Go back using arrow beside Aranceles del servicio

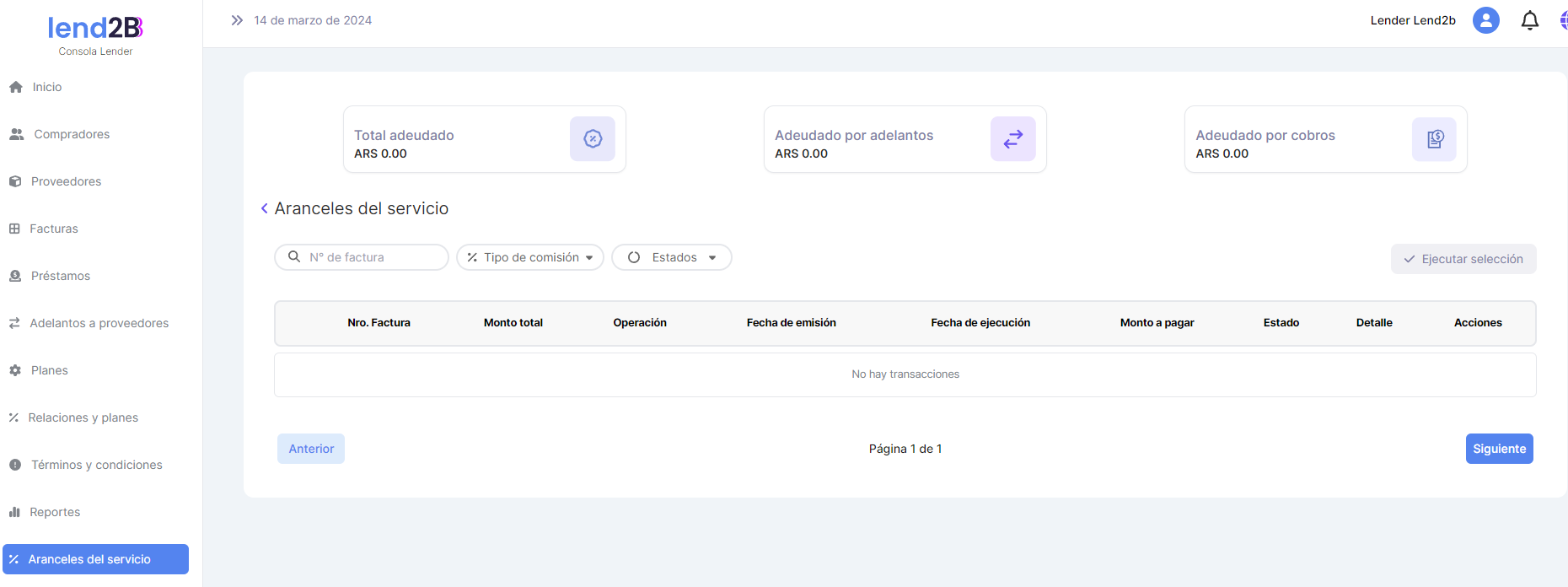coord(265,208)
